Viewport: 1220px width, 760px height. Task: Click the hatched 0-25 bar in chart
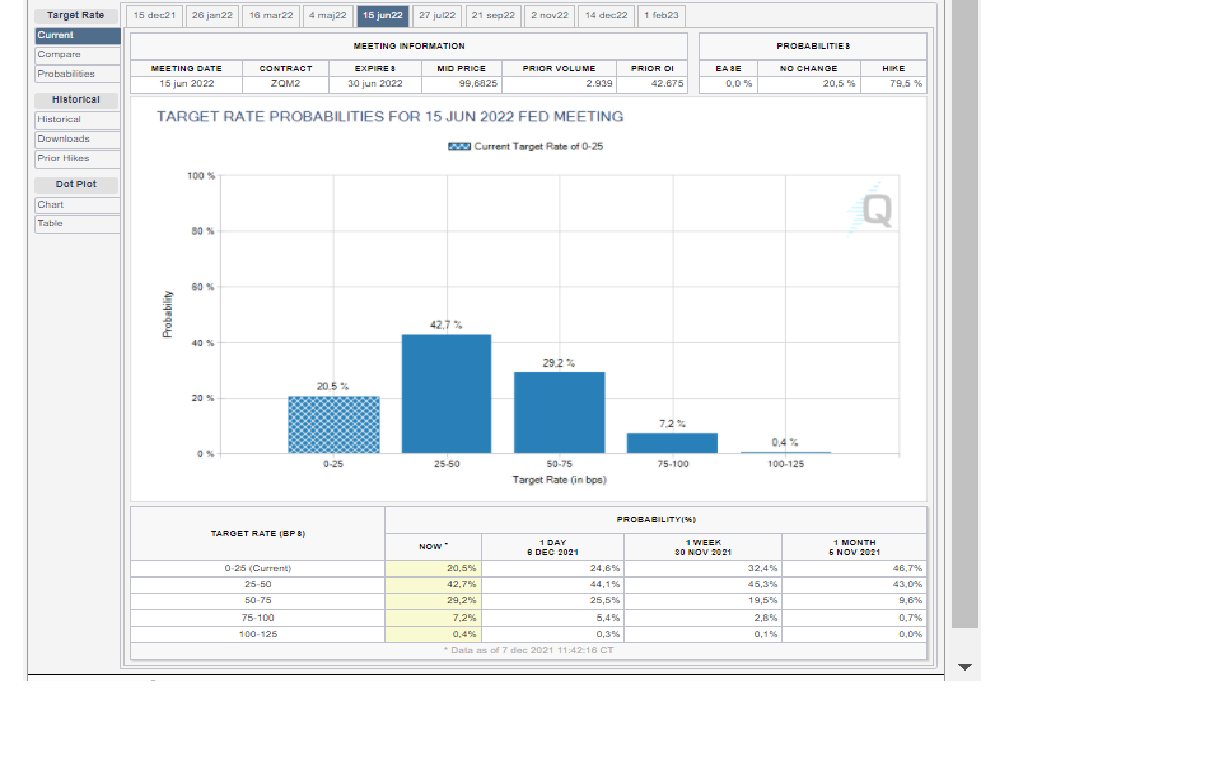pos(334,425)
